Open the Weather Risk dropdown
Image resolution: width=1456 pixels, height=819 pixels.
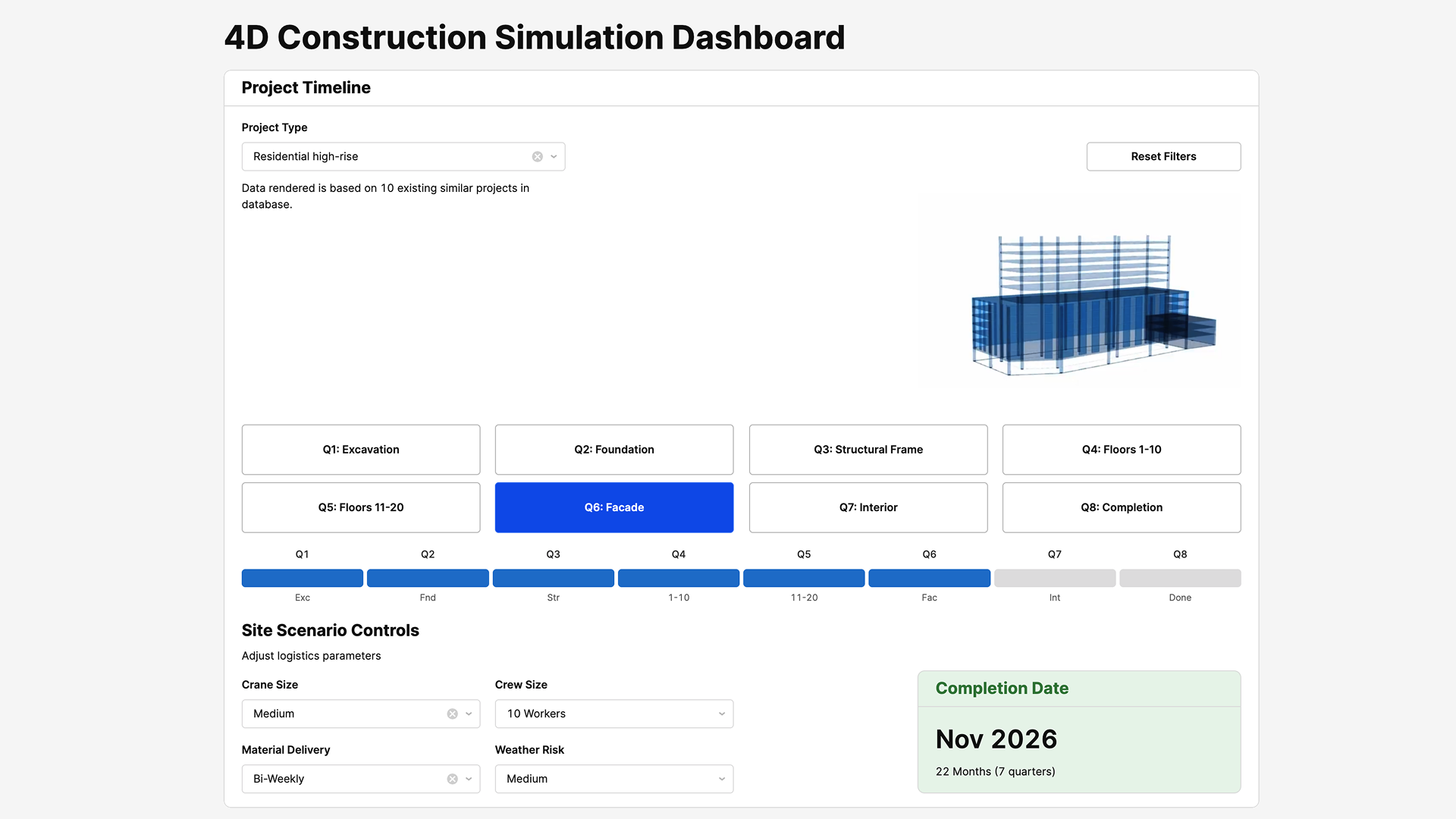[613, 779]
